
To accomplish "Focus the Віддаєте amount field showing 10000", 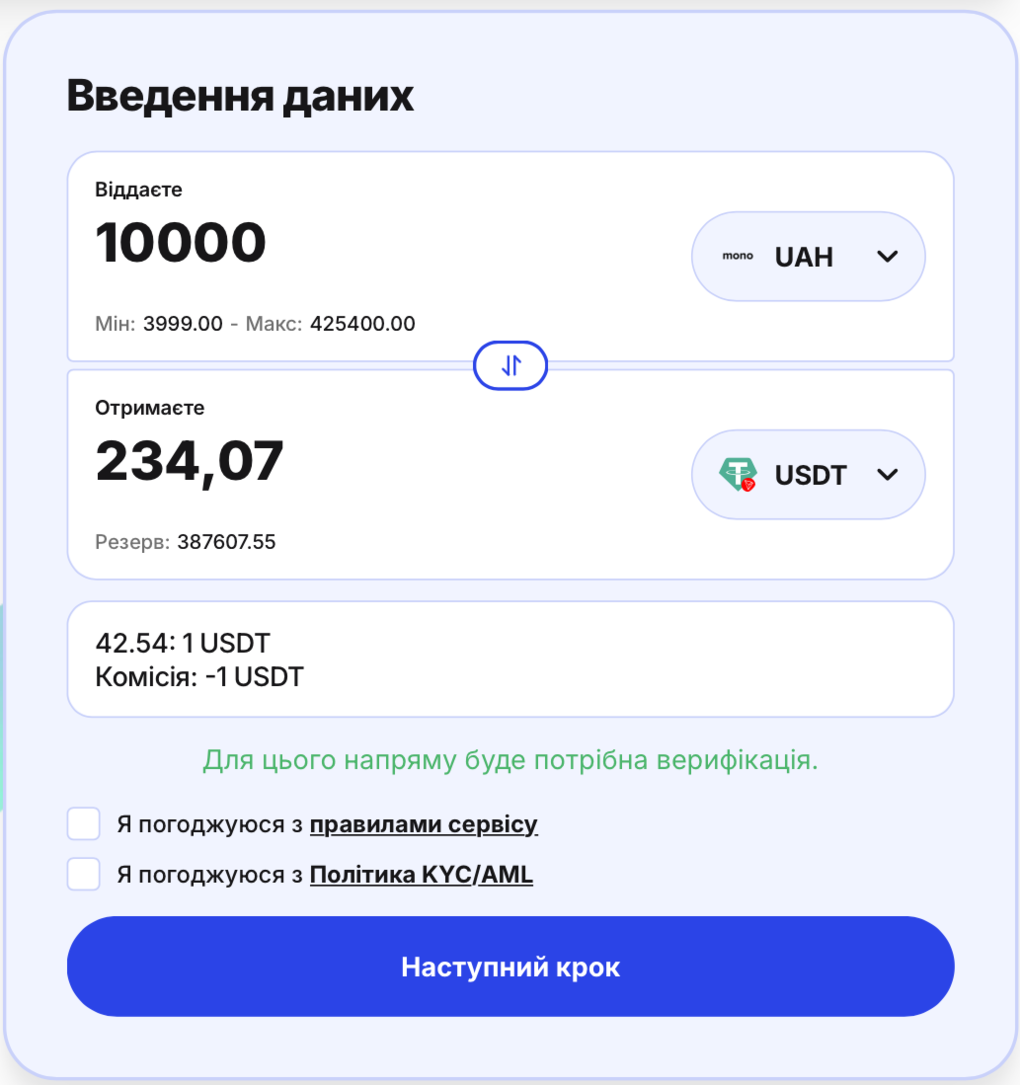I will pos(181,242).
